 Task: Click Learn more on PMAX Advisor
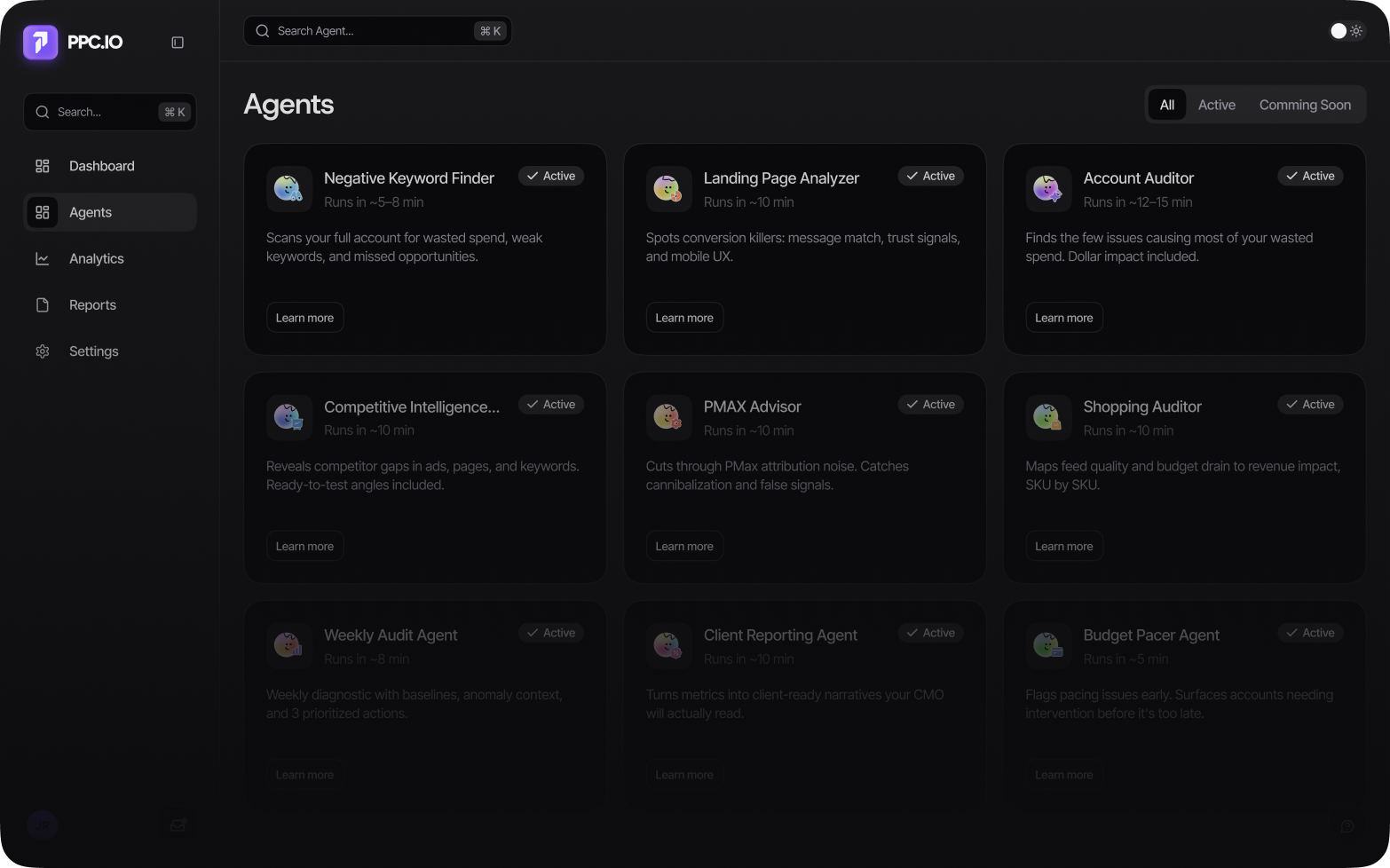coord(683,546)
